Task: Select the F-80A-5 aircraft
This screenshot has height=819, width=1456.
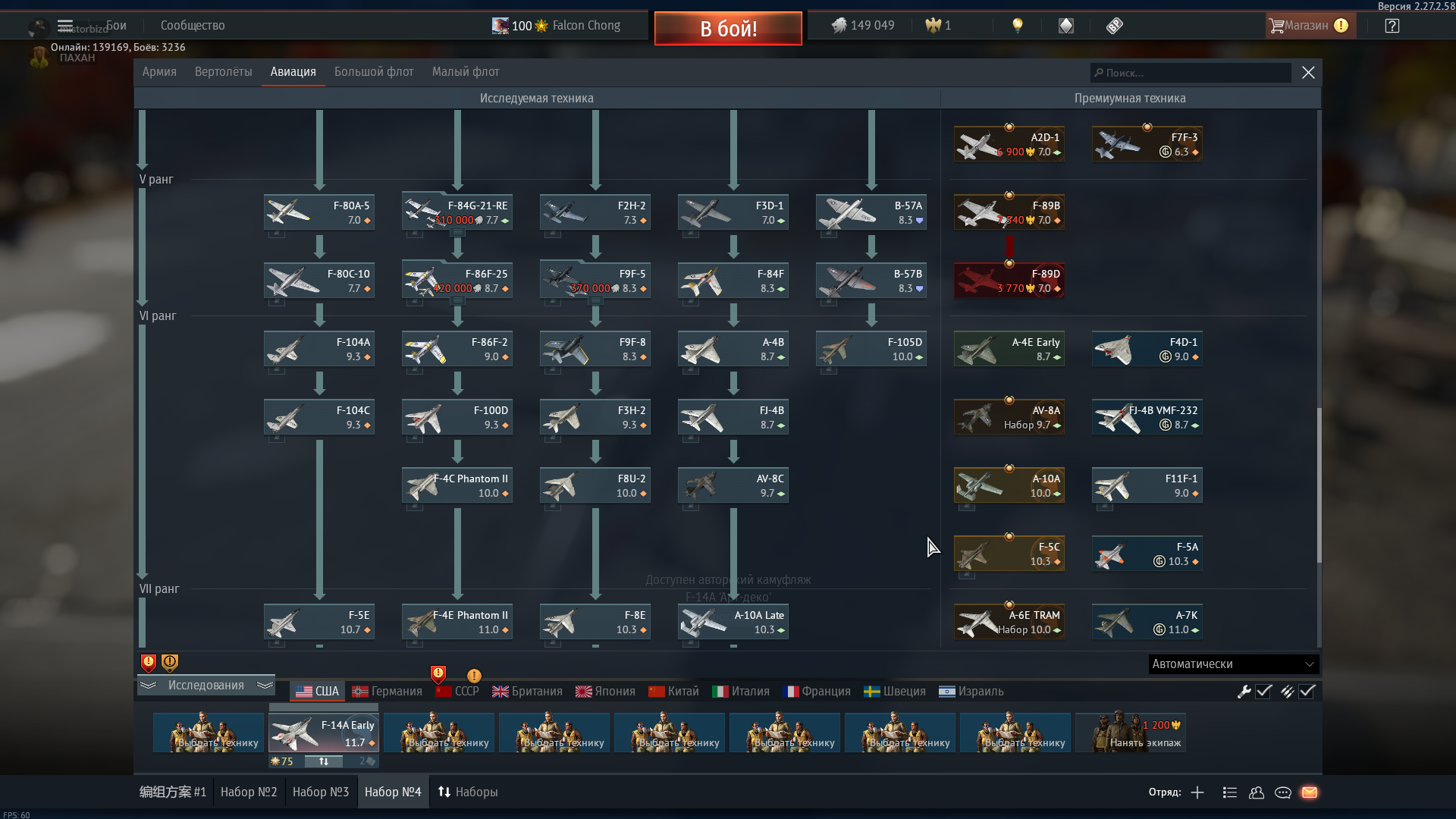Action: tap(319, 212)
